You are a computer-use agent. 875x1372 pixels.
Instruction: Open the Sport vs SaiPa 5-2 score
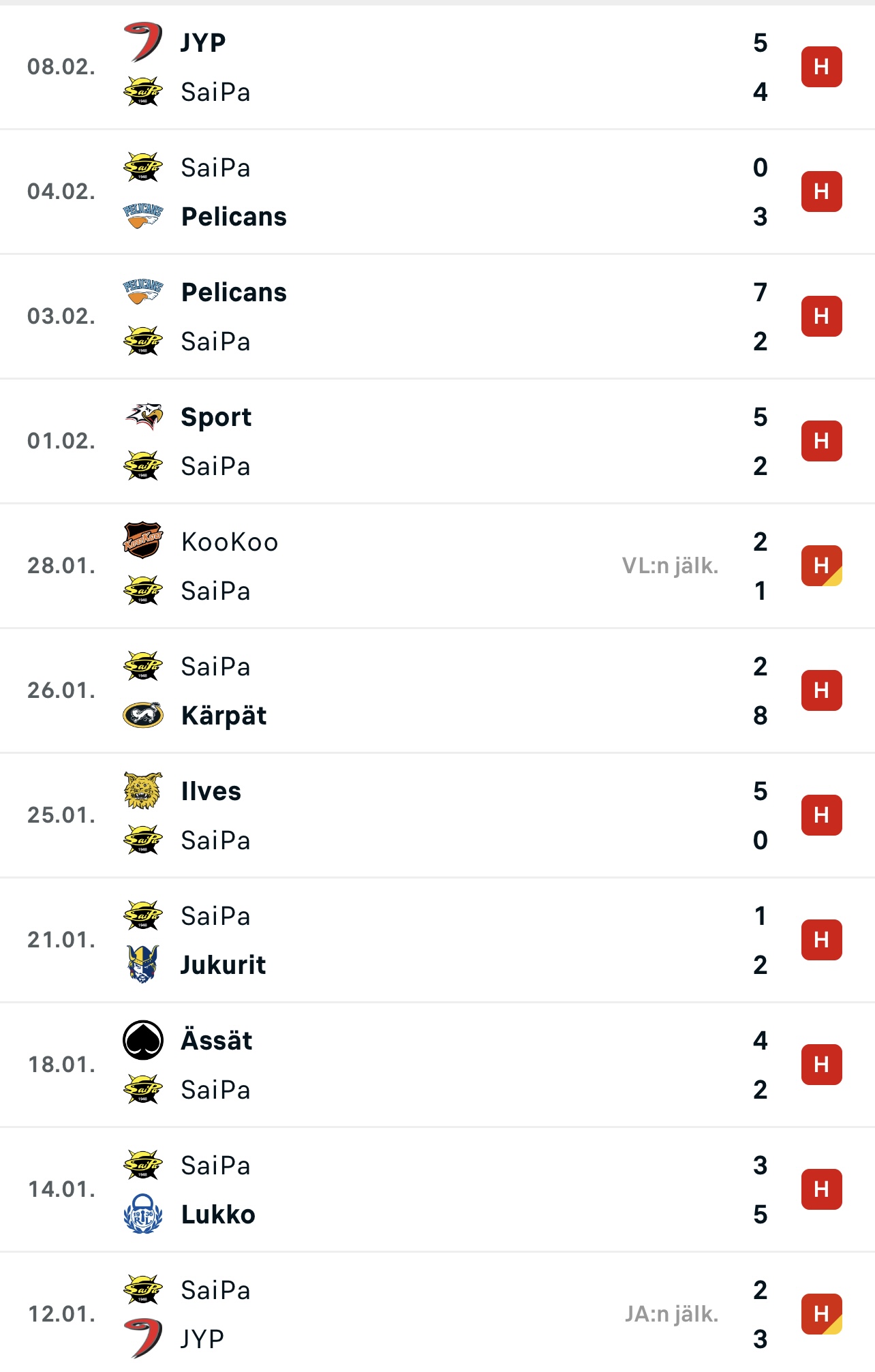pyautogui.click(x=761, y=441)
